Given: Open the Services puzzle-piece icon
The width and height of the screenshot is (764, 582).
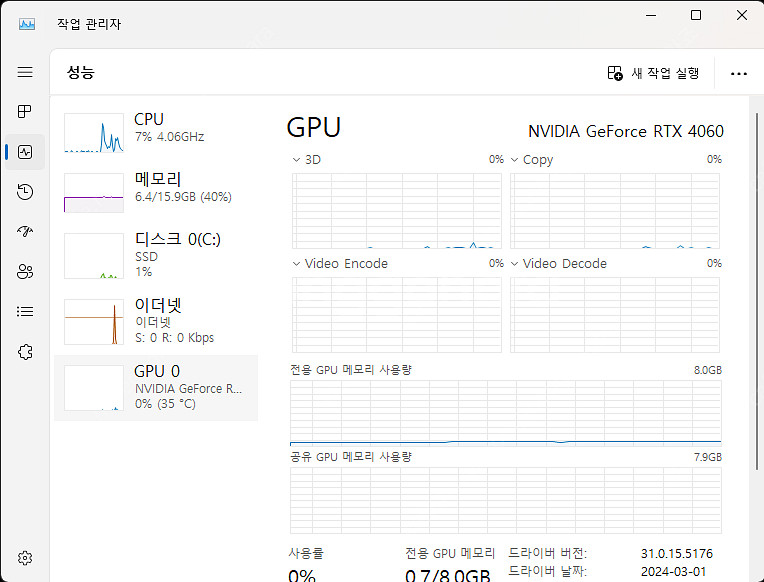Looking at the screenshot, I should click(x=25, y=351).
